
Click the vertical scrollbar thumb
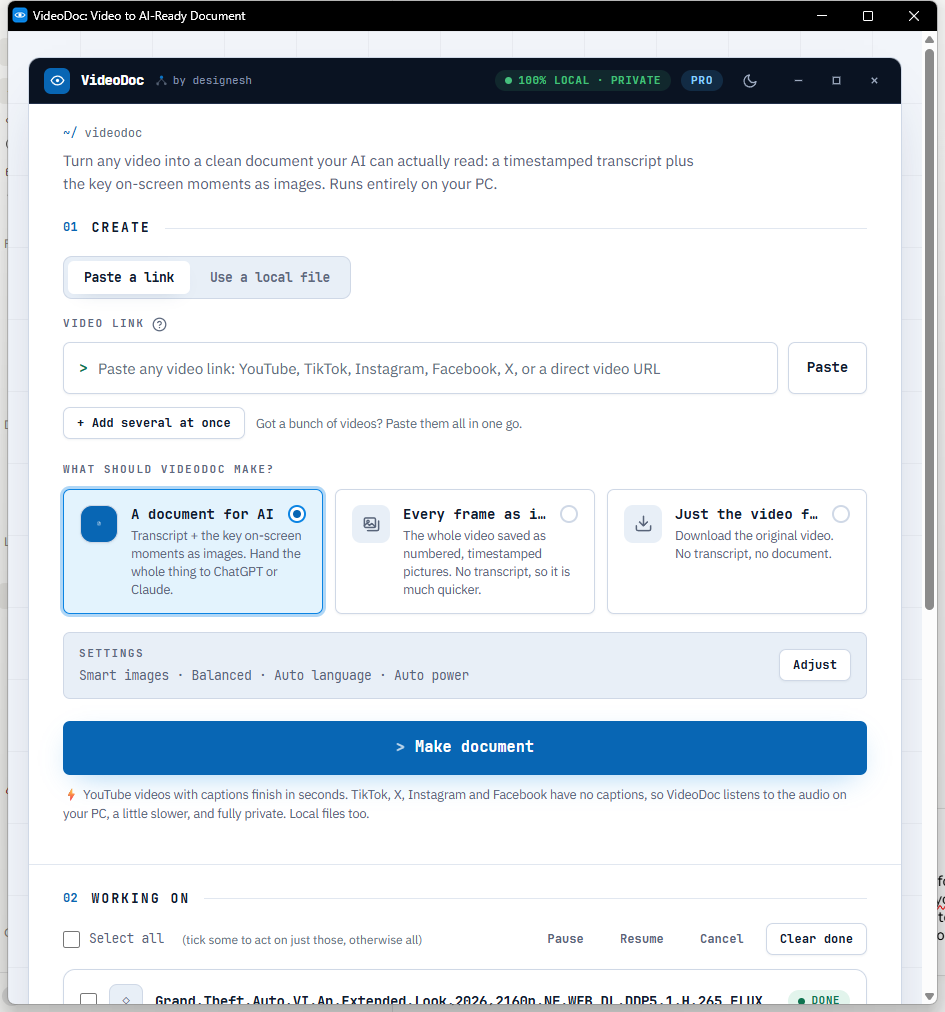[x=930, y=329]
